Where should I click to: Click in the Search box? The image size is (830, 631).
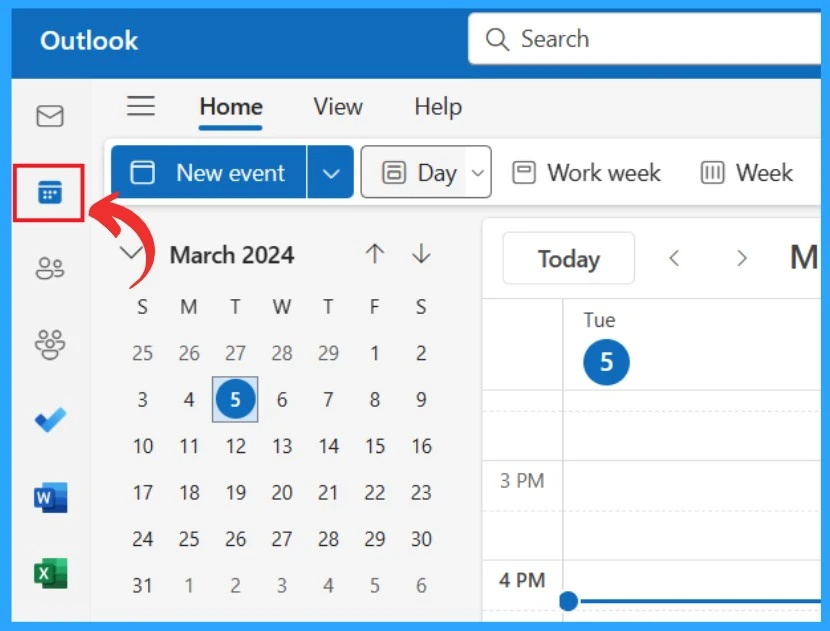pos(644,39)
